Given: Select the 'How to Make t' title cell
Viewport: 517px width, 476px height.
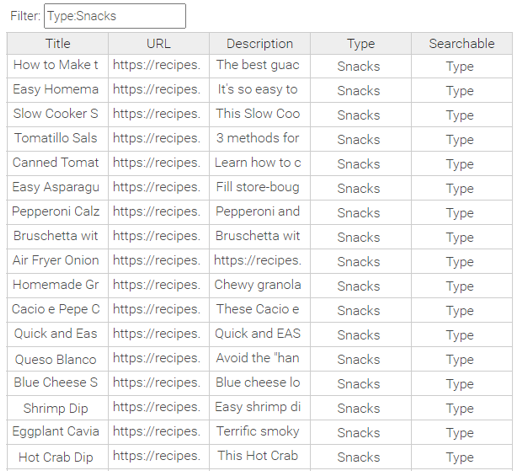Looking at the screenshot, I should pos(58,66).
